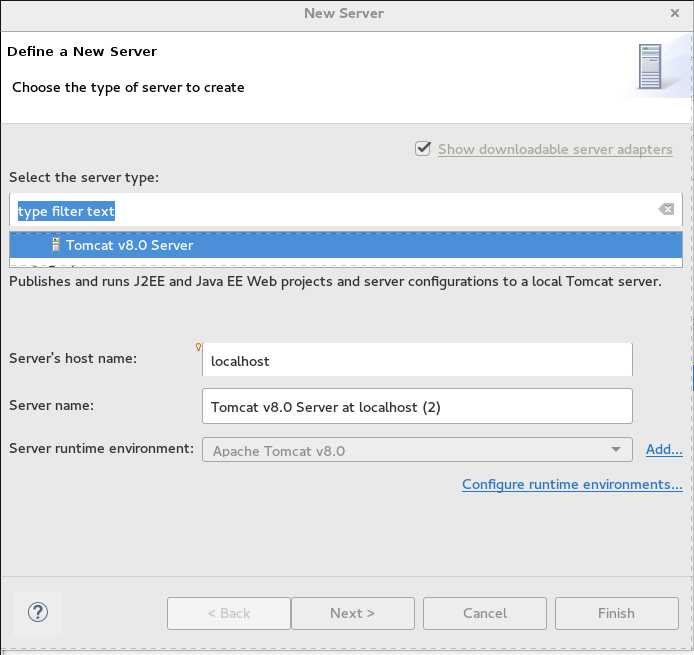Screen dimensions: 694x655
Task: Select Tomcat v8.0 Server in the list
Action: [346, 245]
